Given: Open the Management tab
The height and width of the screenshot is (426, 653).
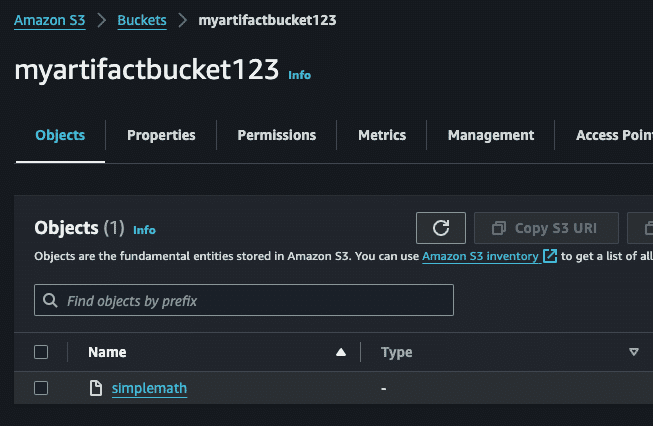Looking at the screenshot, I should (x=491, y=135).
